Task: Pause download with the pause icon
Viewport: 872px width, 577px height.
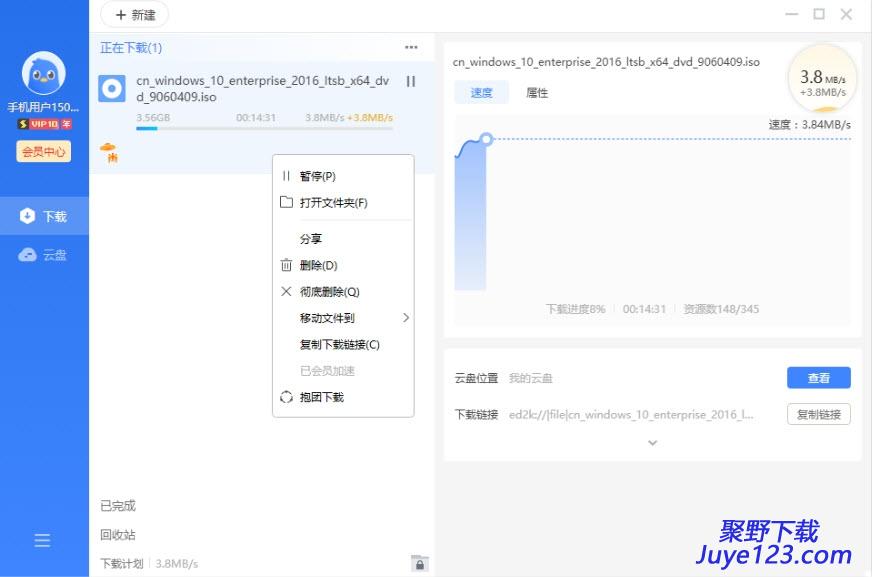Action: [x=410, y=82]
